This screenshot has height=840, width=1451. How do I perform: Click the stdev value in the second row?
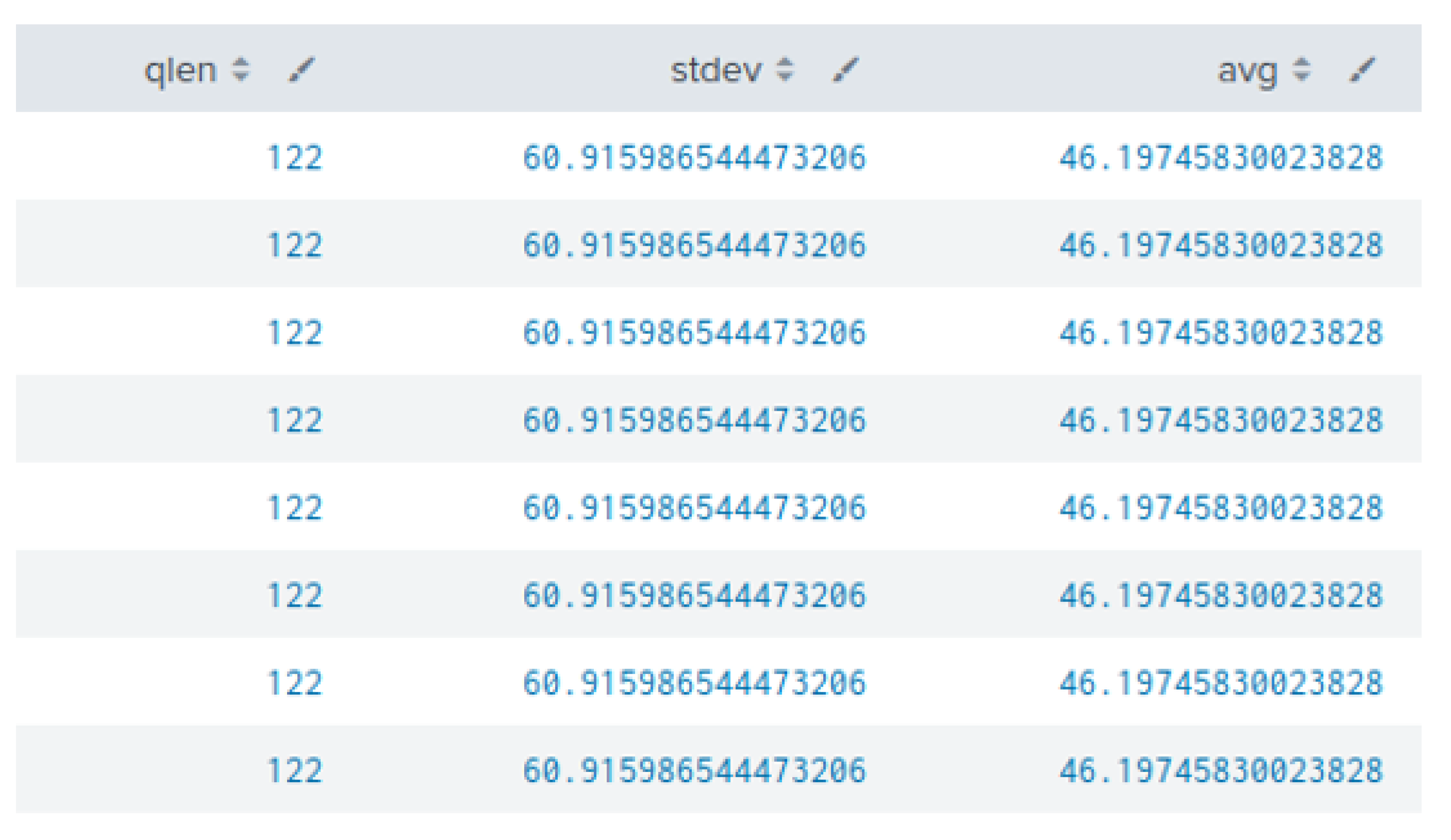tap(694, 245)
